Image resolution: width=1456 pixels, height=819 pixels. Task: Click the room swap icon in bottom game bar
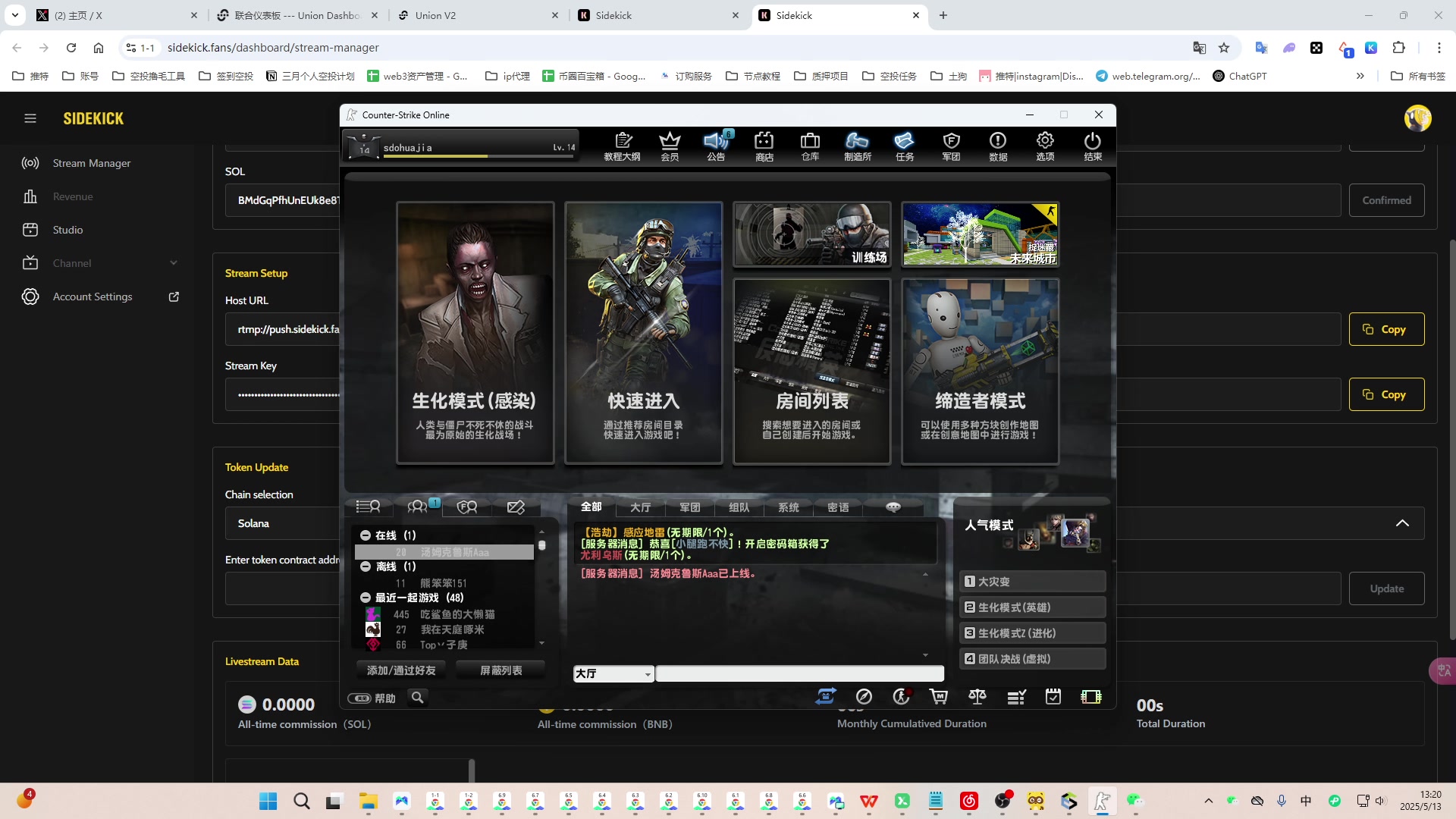pos(826,696)
